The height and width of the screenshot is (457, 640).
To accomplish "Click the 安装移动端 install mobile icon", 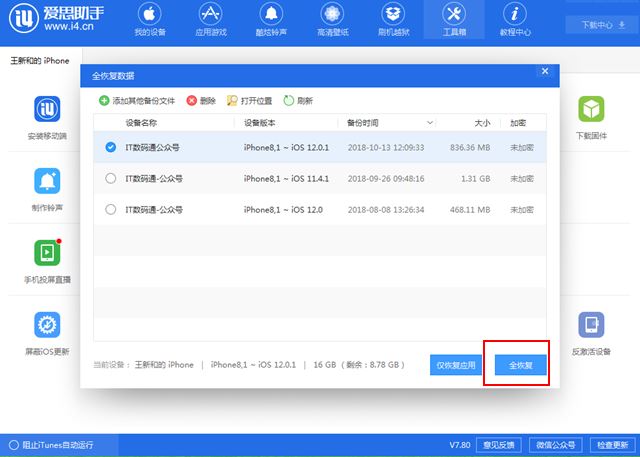I will (x=47, y=109).
